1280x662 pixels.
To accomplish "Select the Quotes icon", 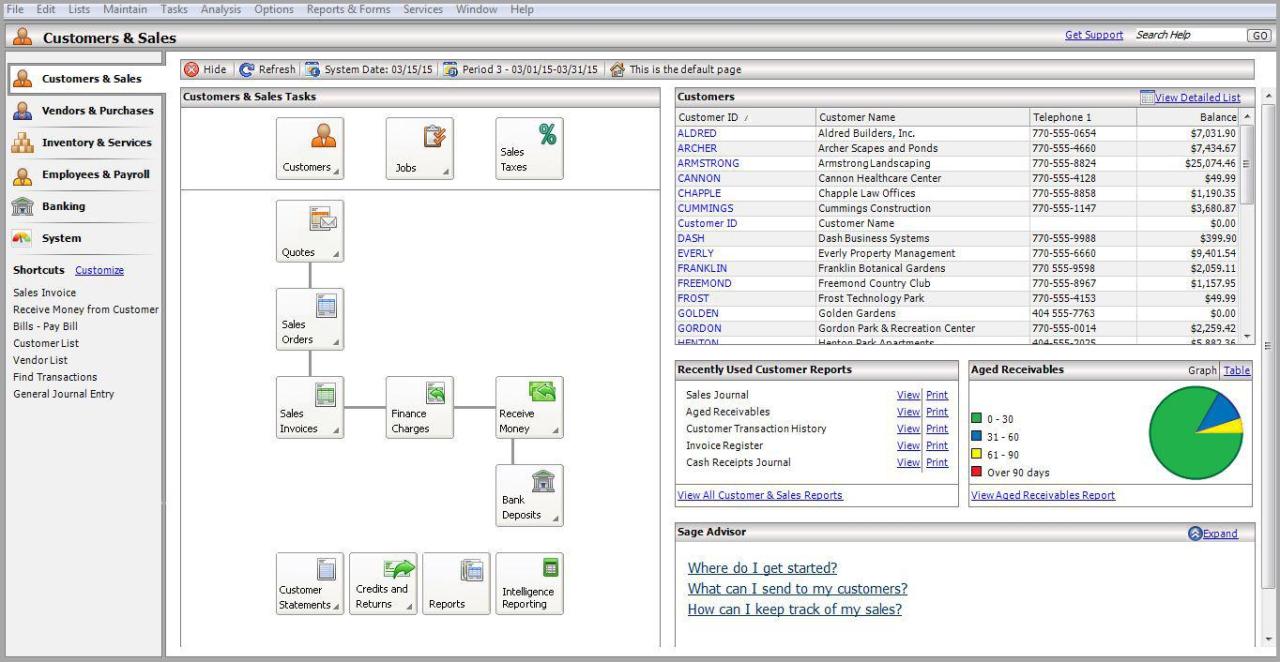I will point(309,230).
